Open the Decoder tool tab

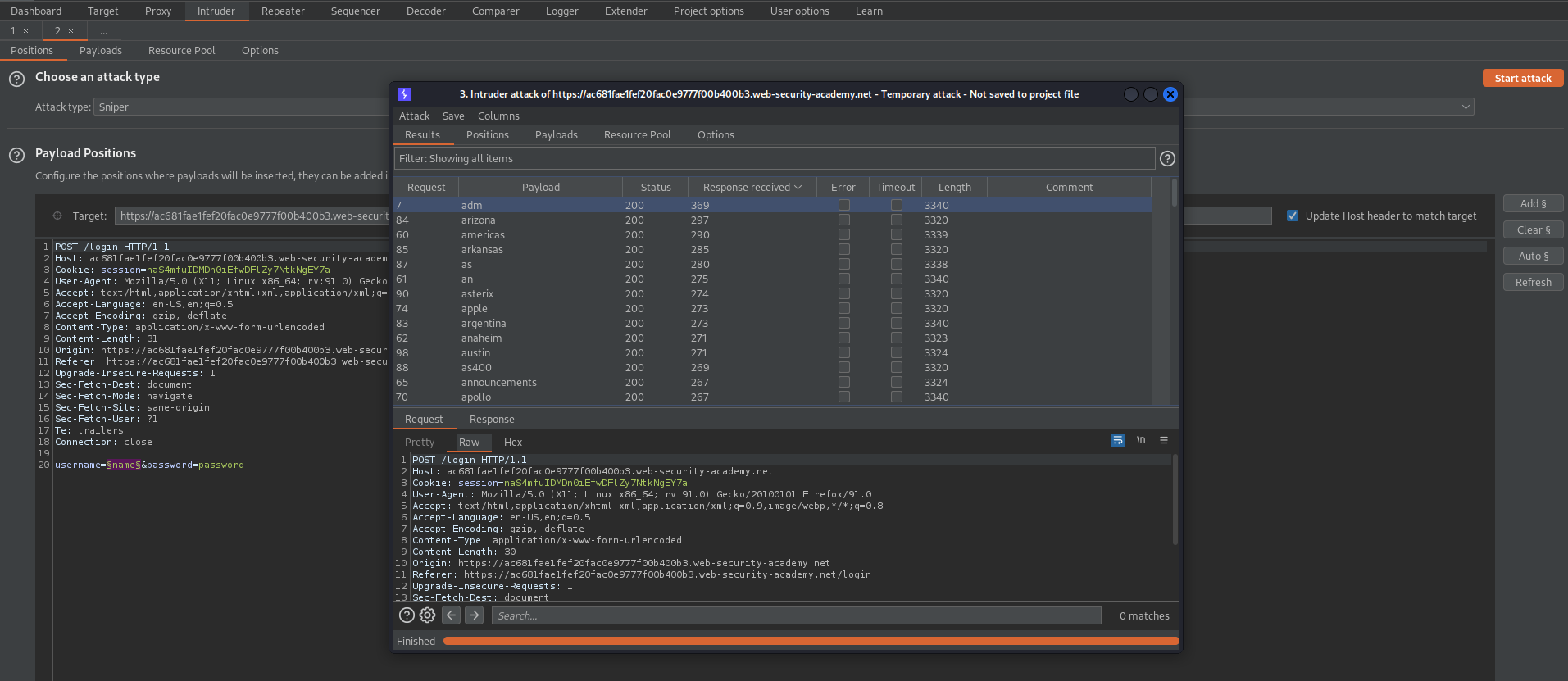click(x=426, y=11)
